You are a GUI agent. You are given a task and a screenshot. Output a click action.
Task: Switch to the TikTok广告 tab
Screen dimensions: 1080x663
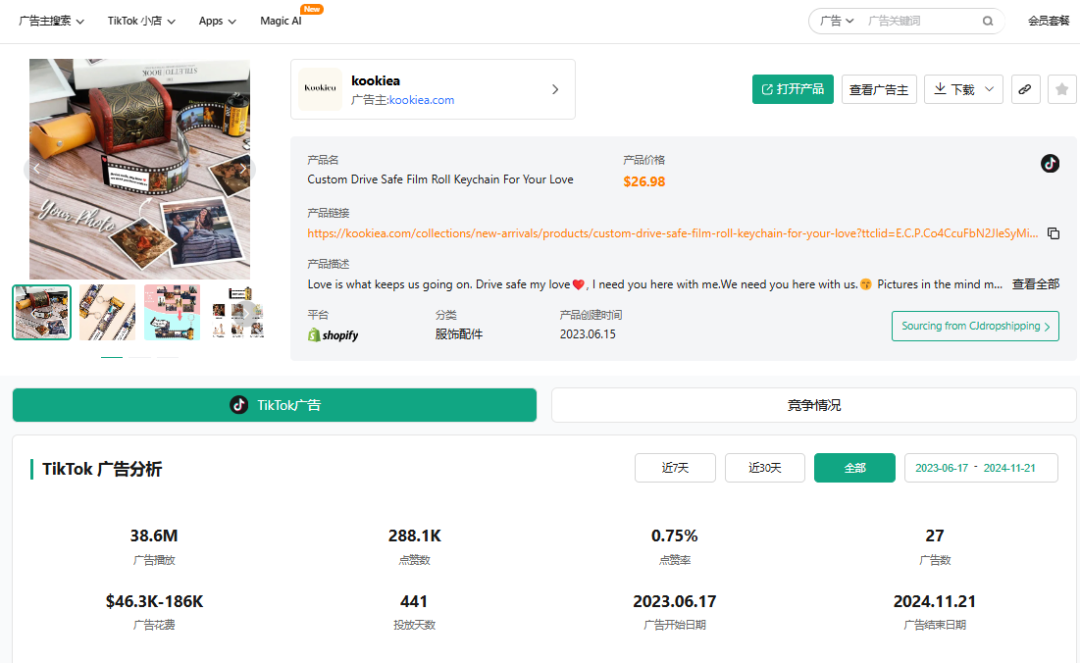pyautogui.click(x=274, y=405)
